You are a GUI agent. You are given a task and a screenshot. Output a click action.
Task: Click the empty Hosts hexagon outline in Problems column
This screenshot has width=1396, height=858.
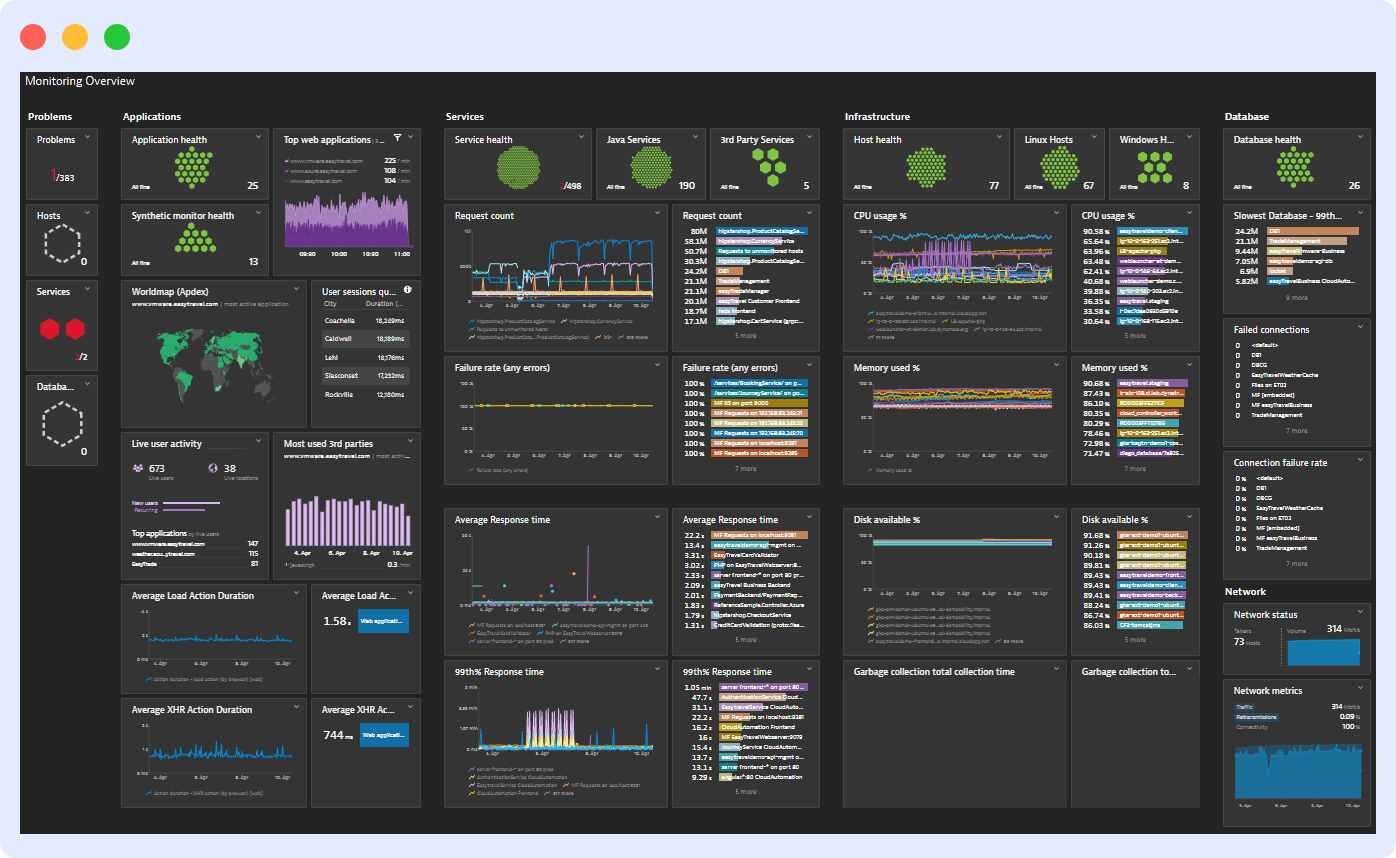59,243
